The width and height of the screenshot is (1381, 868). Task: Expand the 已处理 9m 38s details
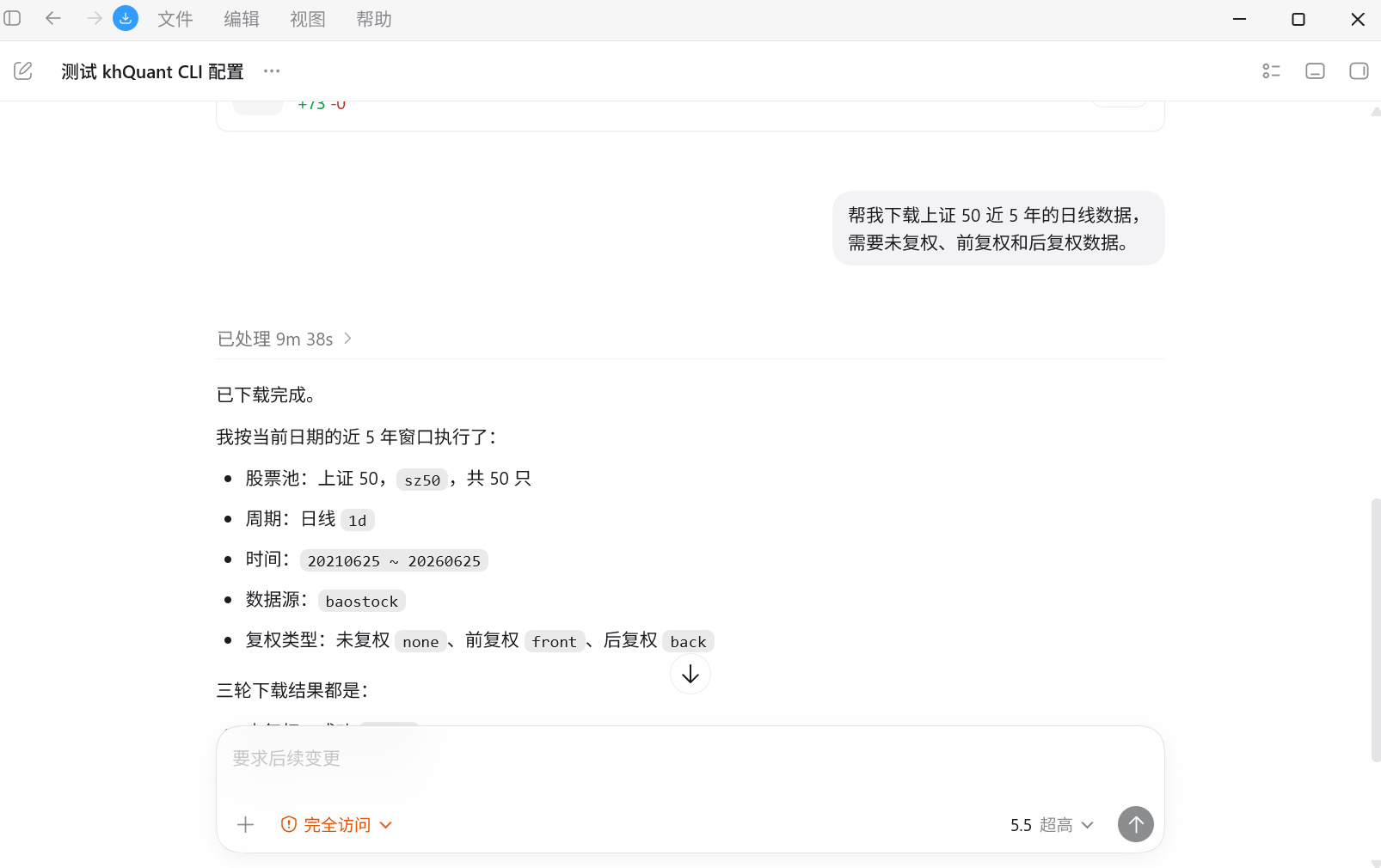pos(285,339)
